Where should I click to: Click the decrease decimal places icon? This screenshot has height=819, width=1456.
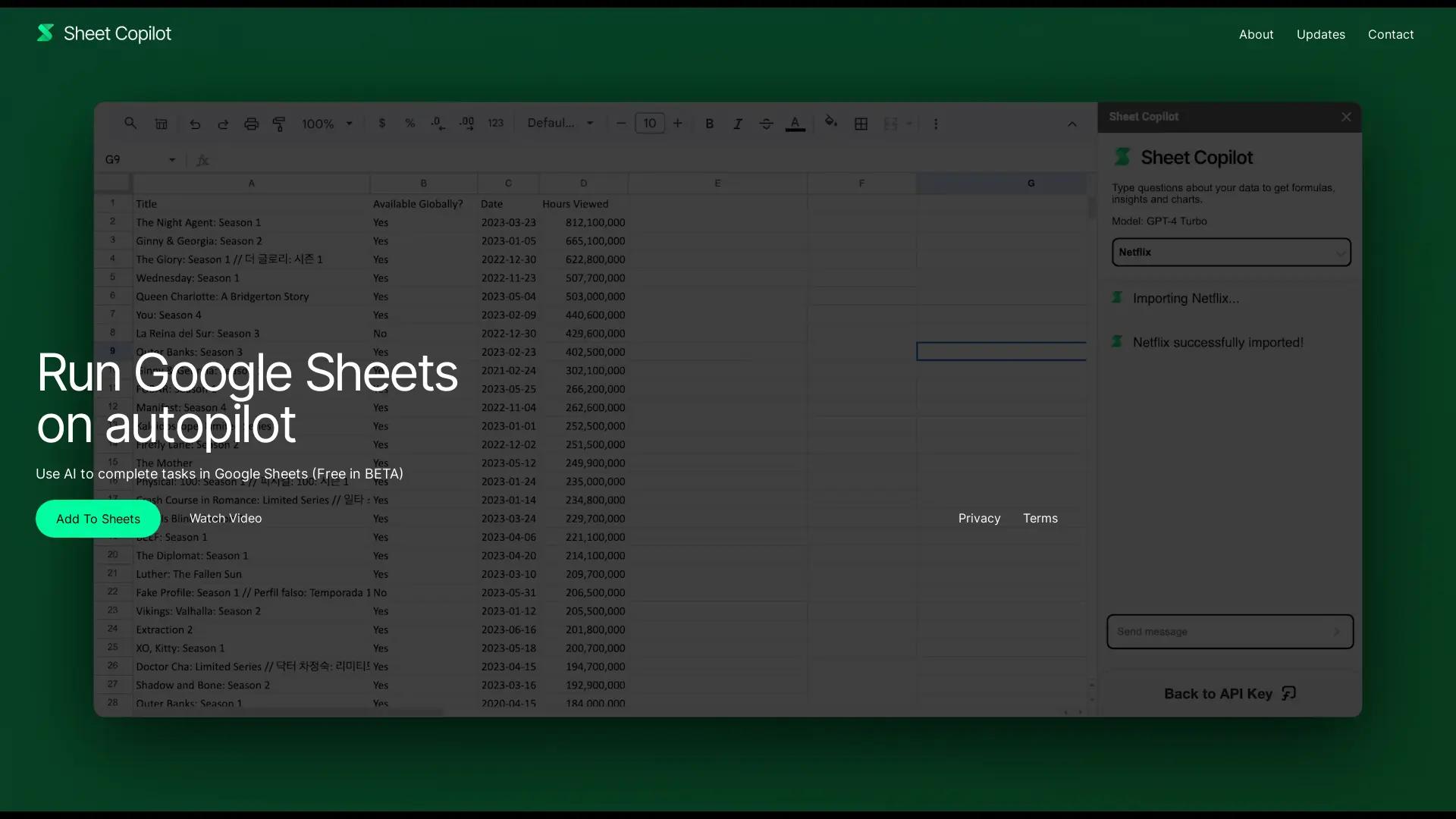[x=438, y=123]
